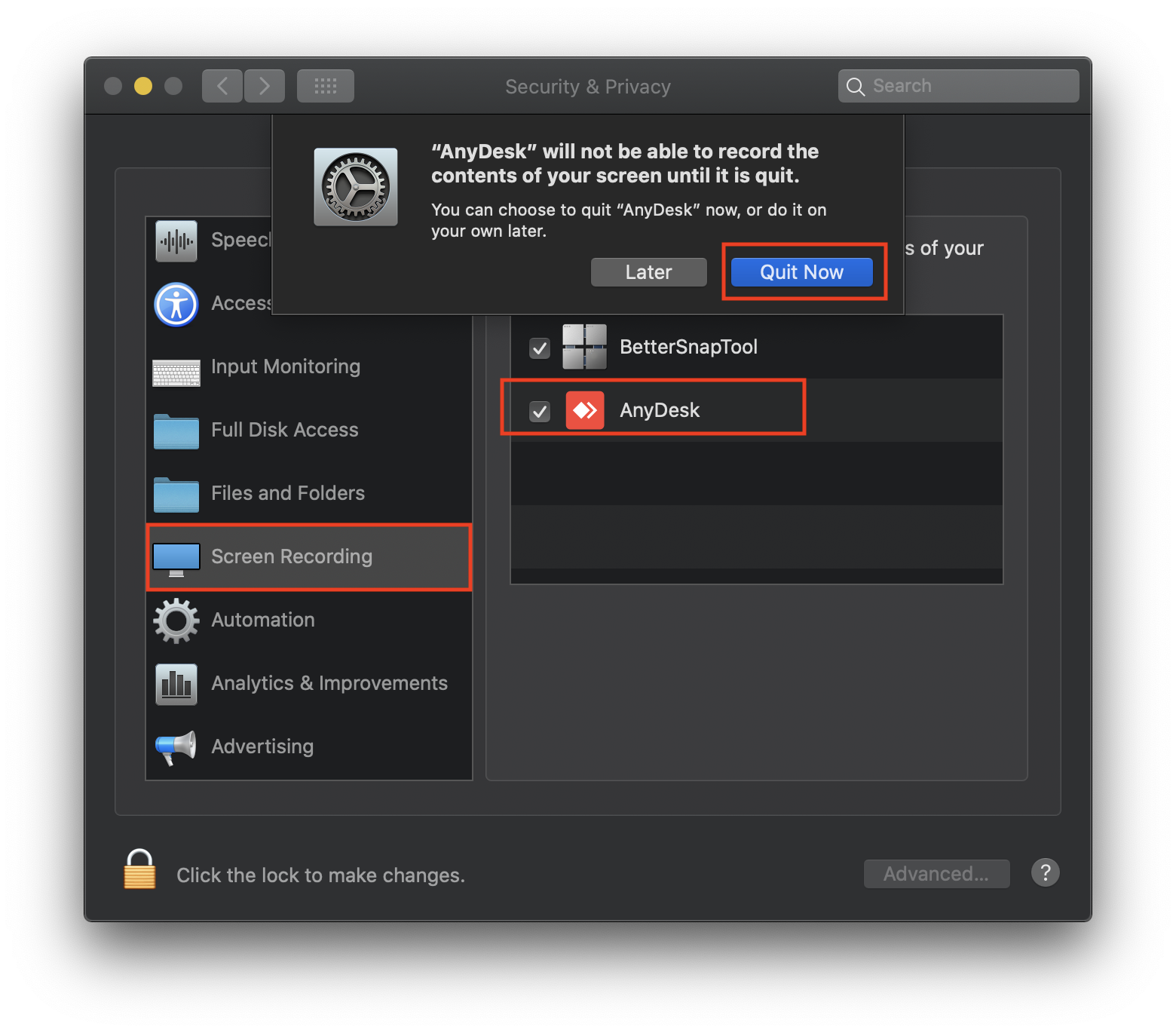The image size is (1176, 1033).
Task: Open help with the question mark button
Action: (1045, 872)
